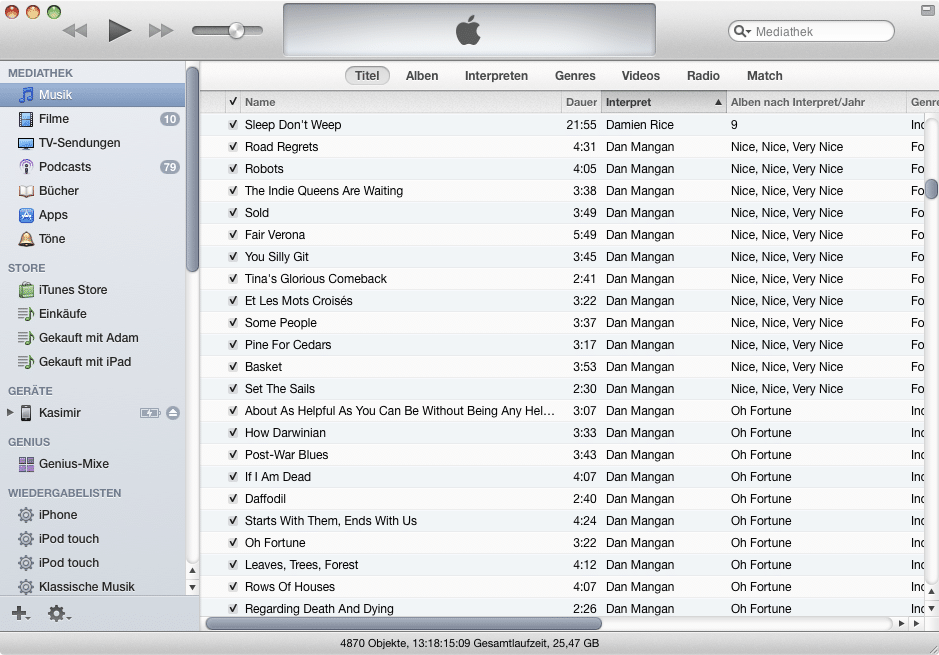Sort by Alben nach Interpret/Jahr column header

pos(816,102)
